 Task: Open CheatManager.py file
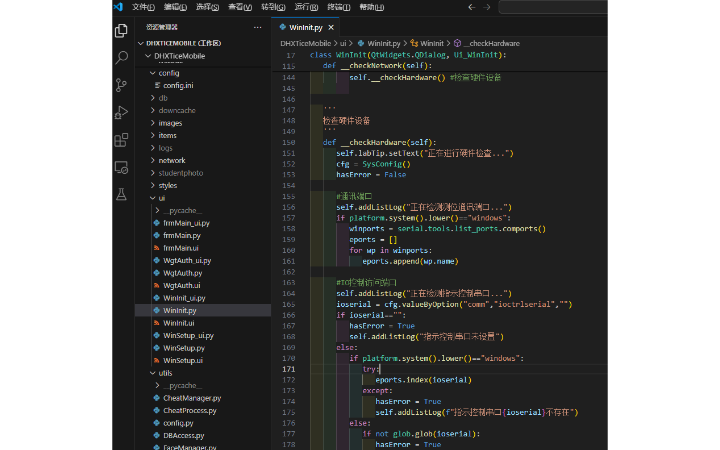click(203, 398)
